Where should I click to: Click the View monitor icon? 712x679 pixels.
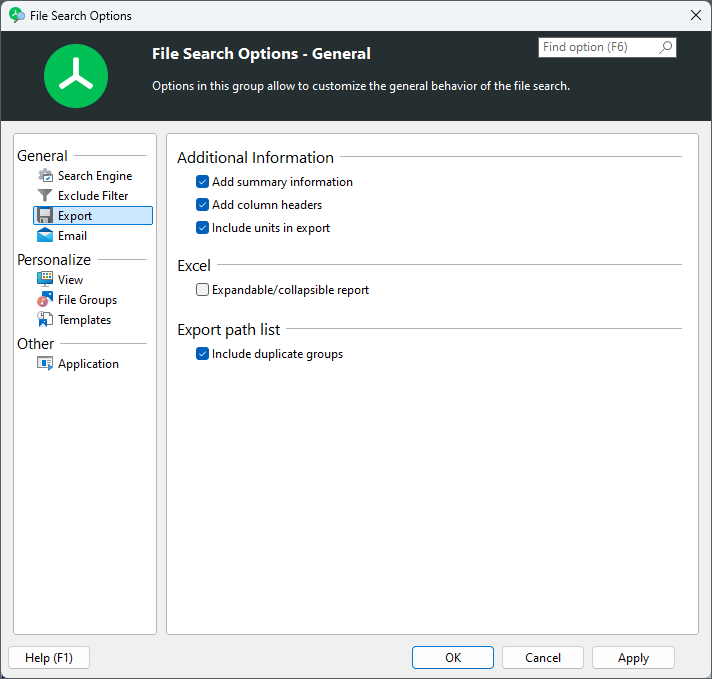coord(45,279)
